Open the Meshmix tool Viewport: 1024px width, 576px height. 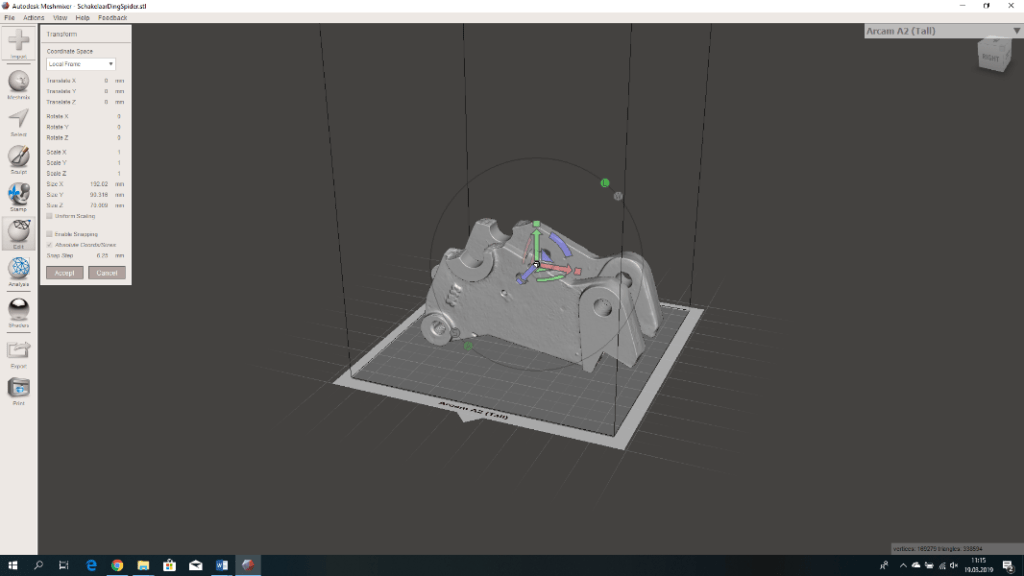click(x=18, y=82)
